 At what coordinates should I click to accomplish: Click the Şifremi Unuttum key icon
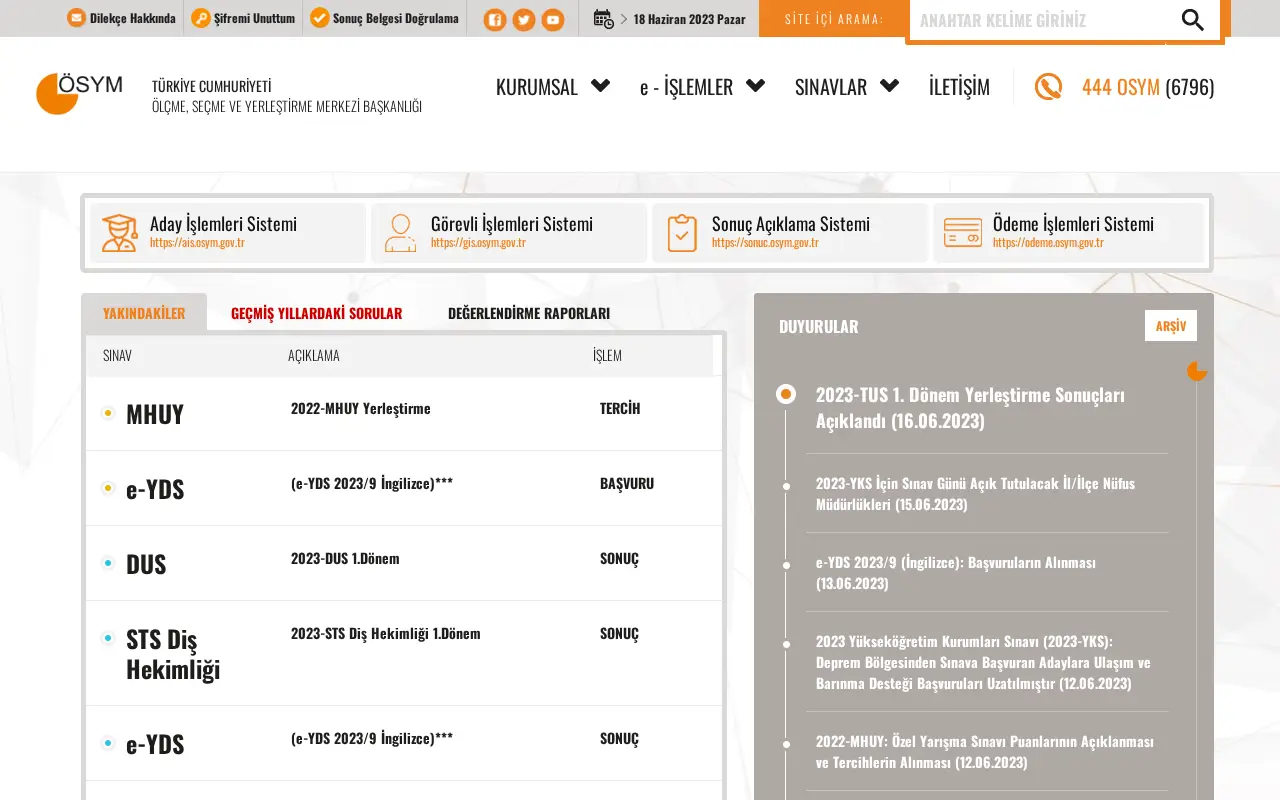tap(201, 18)
